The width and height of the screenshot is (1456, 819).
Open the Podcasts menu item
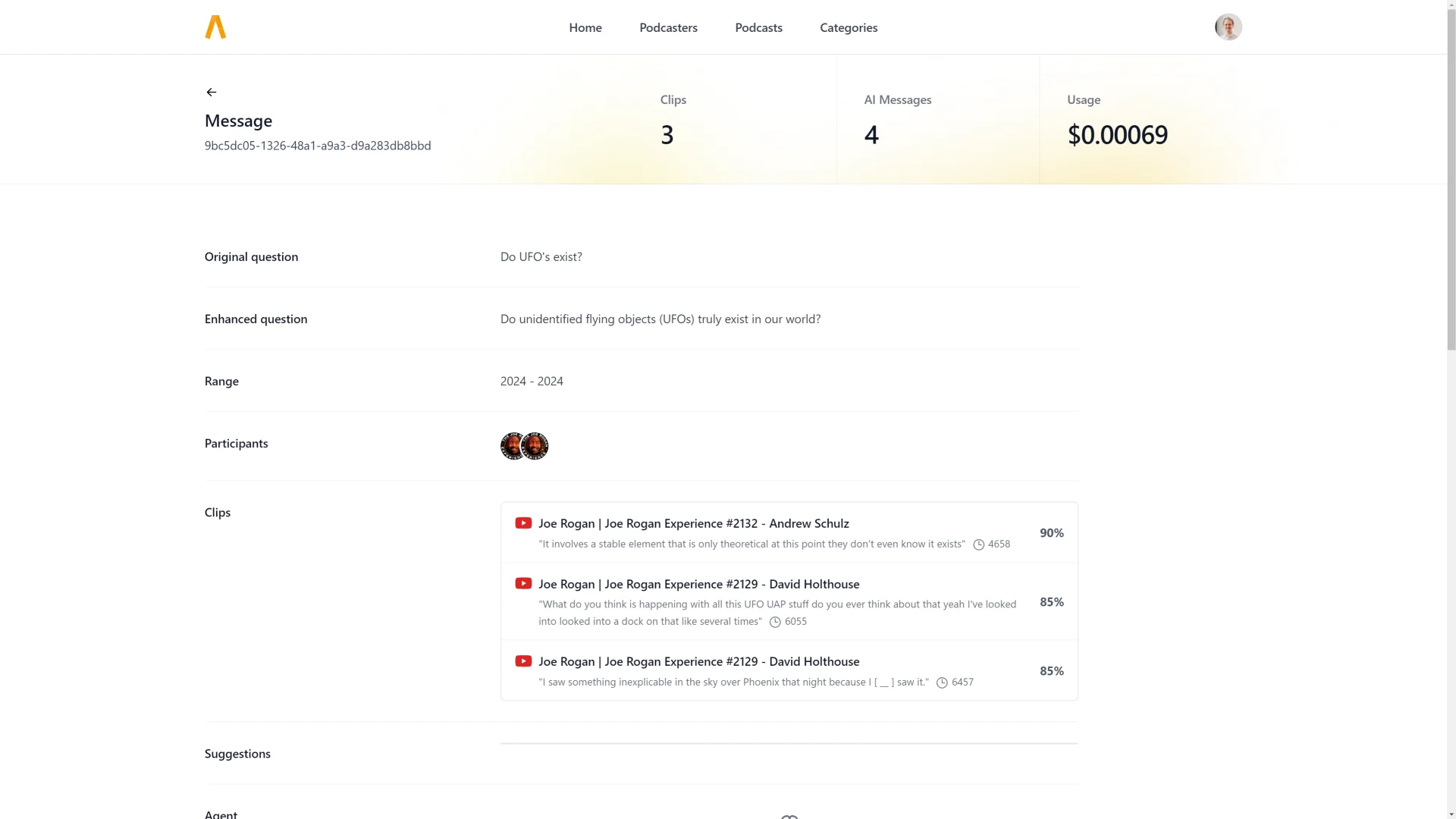click(758, 27)
